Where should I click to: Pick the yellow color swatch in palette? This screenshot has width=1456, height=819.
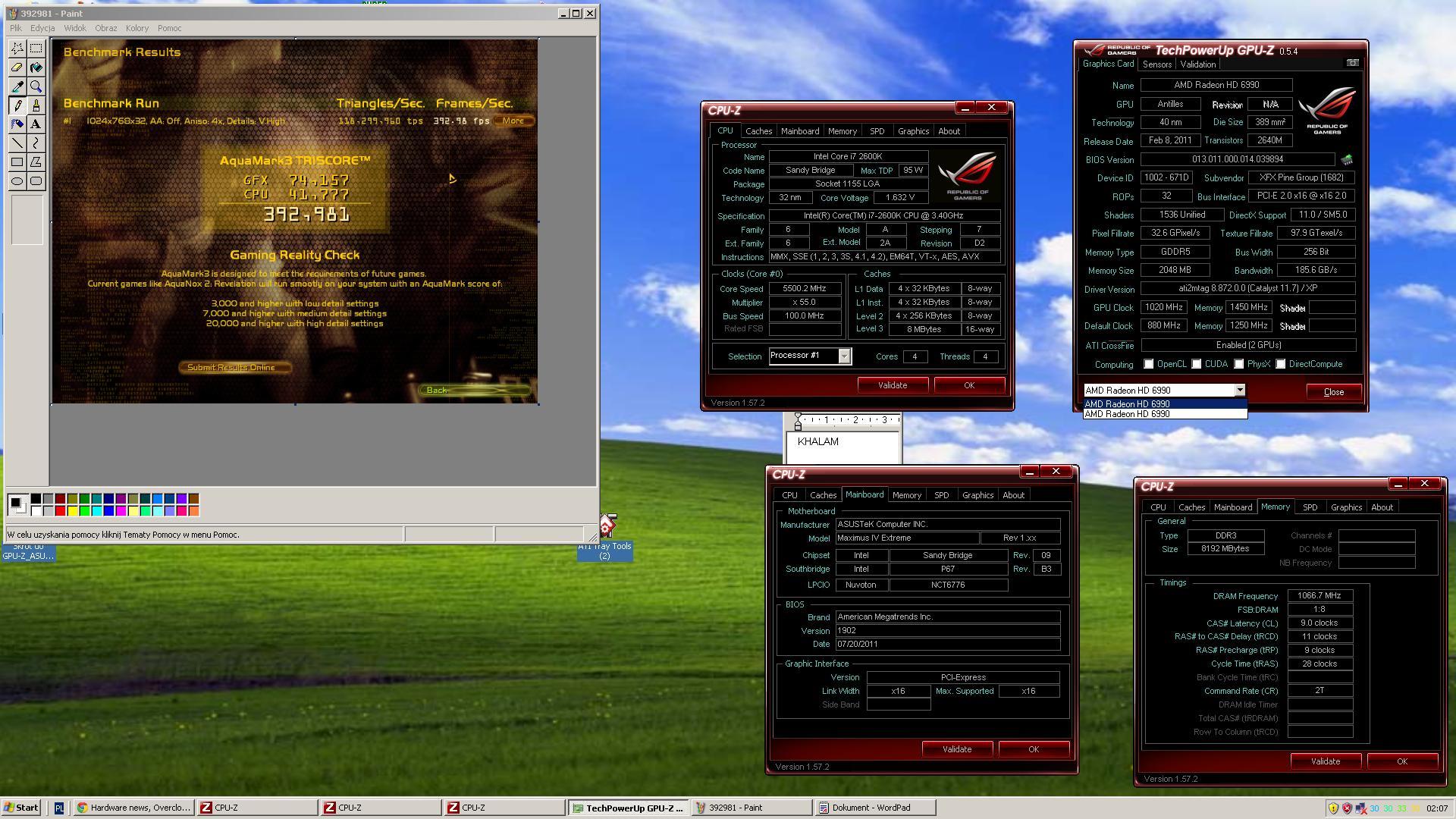click(72, 511)
